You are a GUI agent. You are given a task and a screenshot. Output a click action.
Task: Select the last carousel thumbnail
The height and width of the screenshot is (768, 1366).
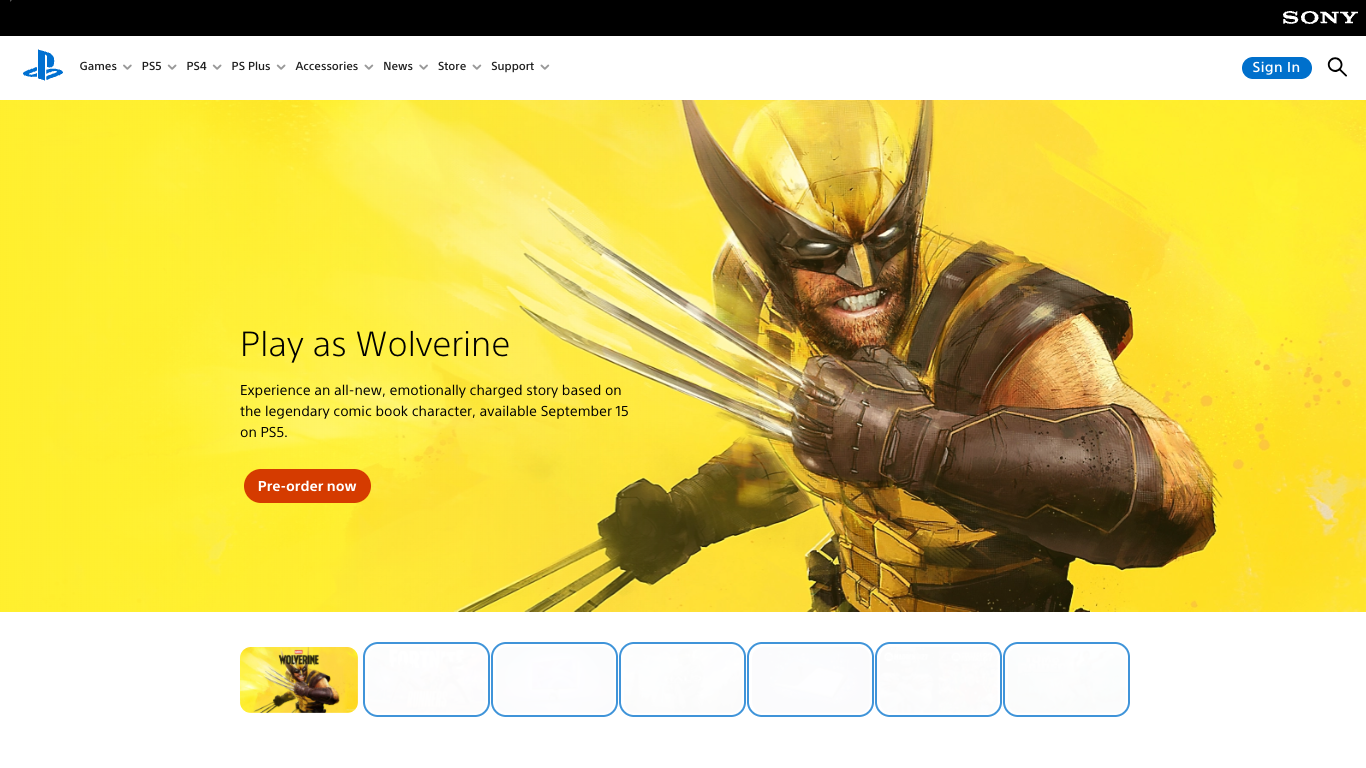pos(1066,680)
